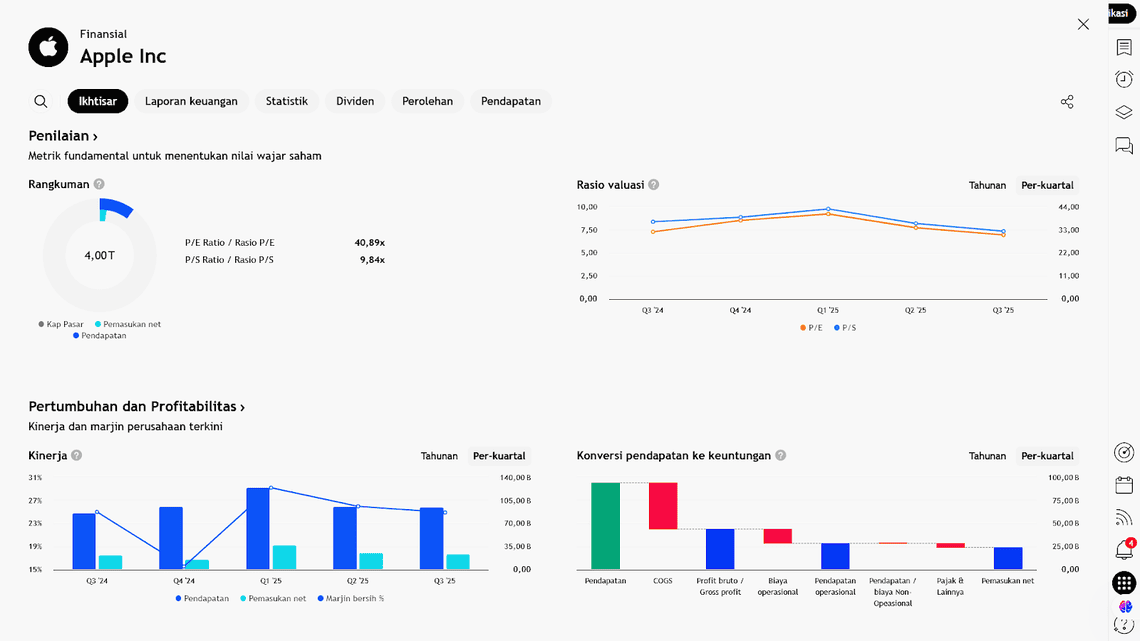Open the grid apps menu in sidebar
The image size is (1140, 641).
1124,582
